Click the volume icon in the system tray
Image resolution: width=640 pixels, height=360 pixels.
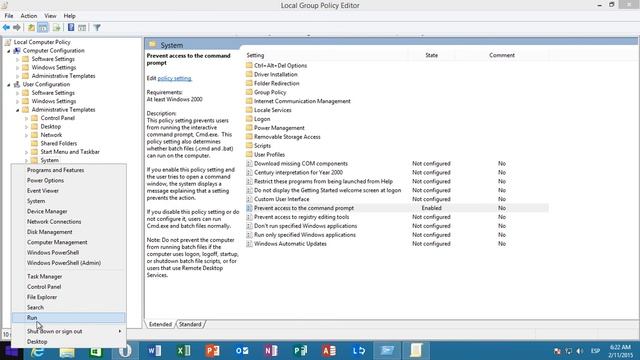pos(580,351)
